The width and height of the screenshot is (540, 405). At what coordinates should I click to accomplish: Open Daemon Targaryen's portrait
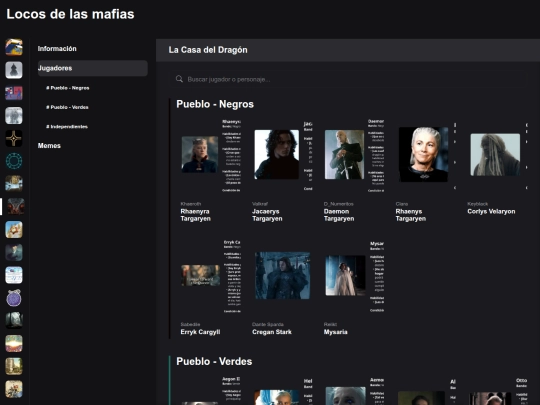click(344, 154)
